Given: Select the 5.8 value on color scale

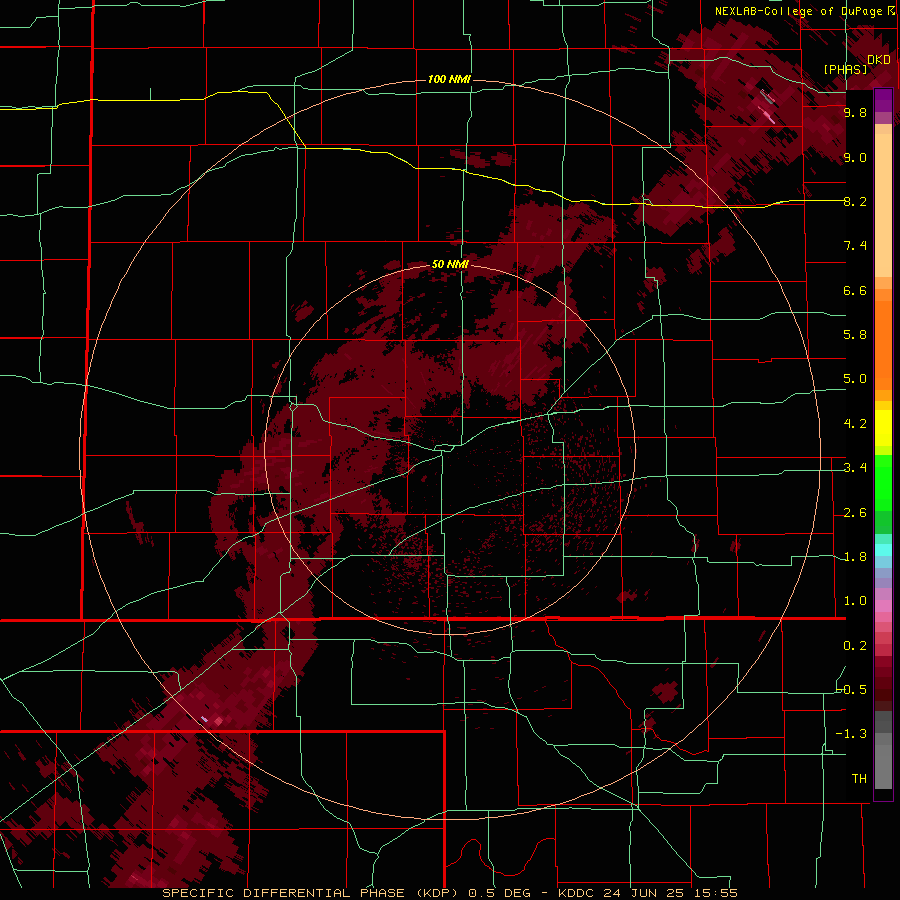Looking at the screenshot, I should [855, 335].
